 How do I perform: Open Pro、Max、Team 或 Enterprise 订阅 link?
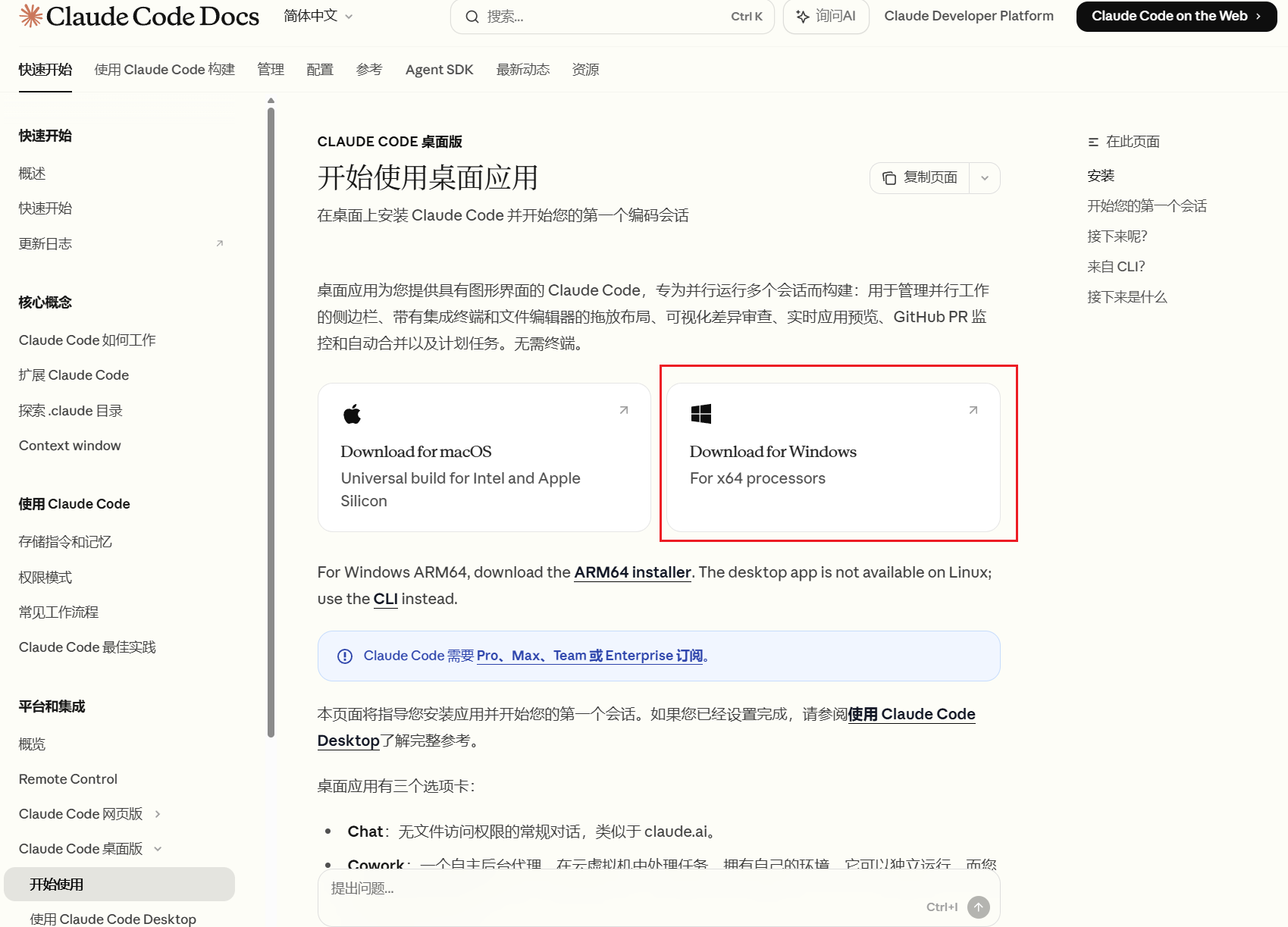point(590,656)
